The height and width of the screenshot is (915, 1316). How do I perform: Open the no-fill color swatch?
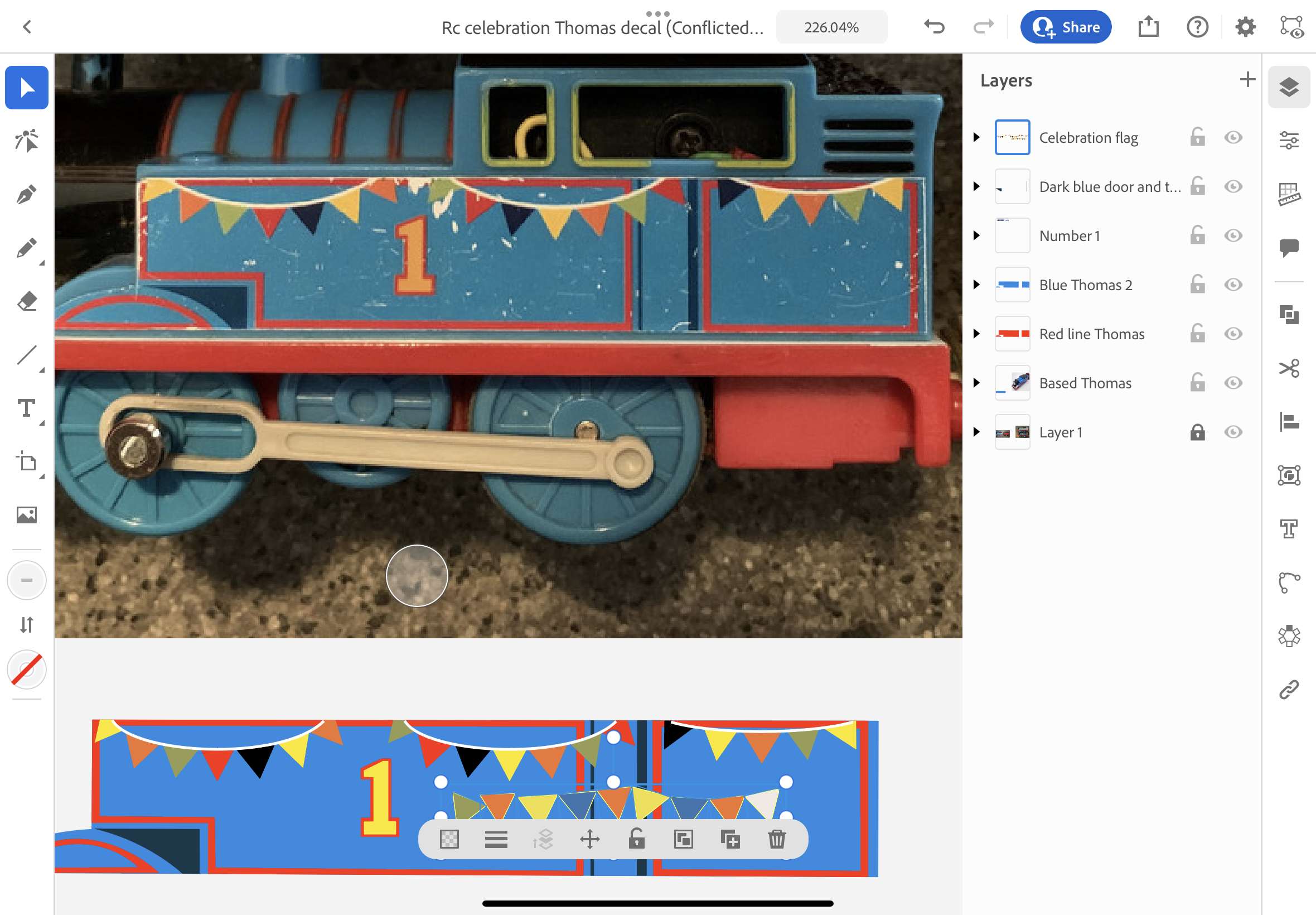tap(26, 670)
